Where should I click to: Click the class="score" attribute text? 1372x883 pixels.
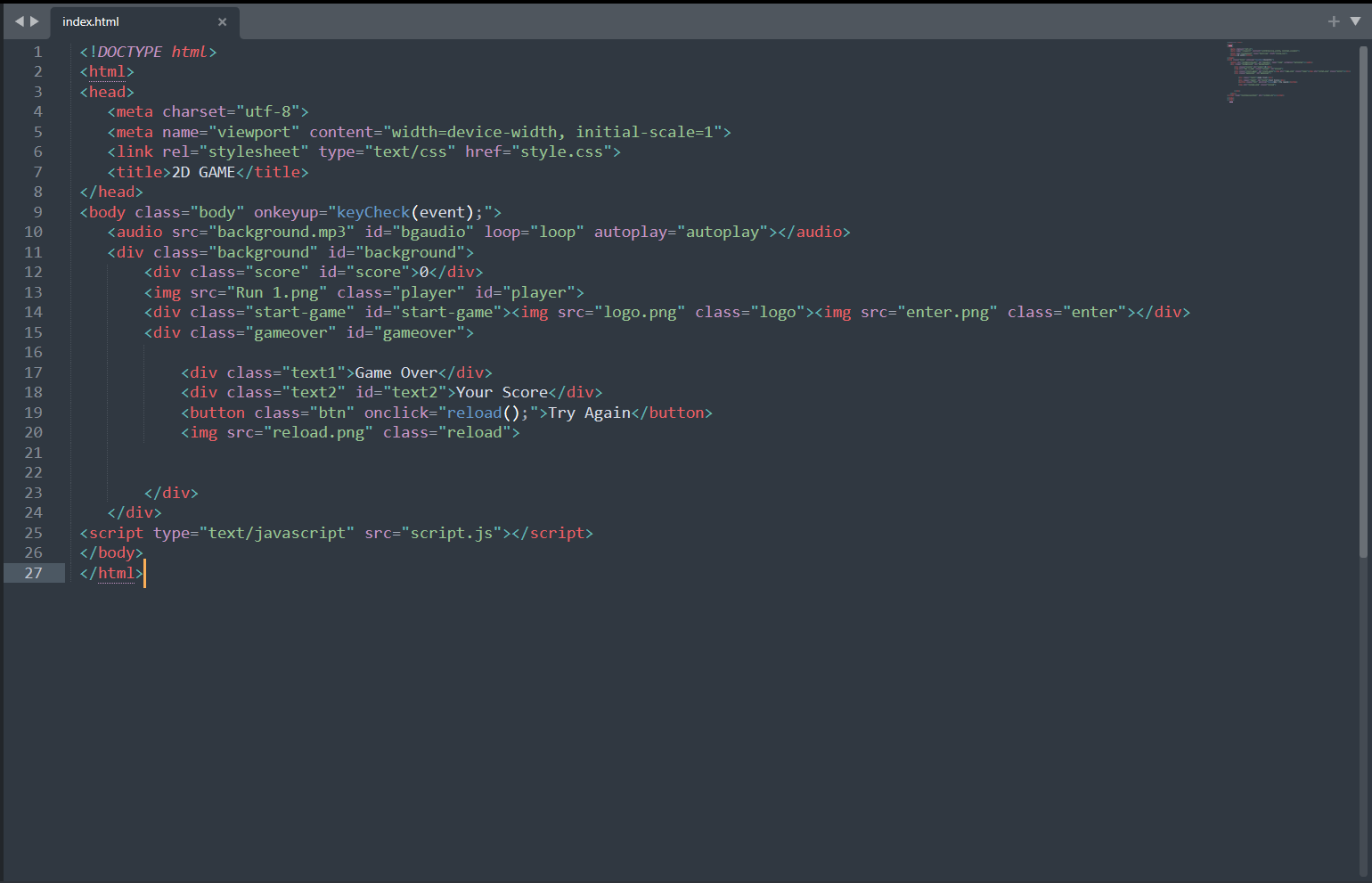pyautogui.click(x=249, y=272)
